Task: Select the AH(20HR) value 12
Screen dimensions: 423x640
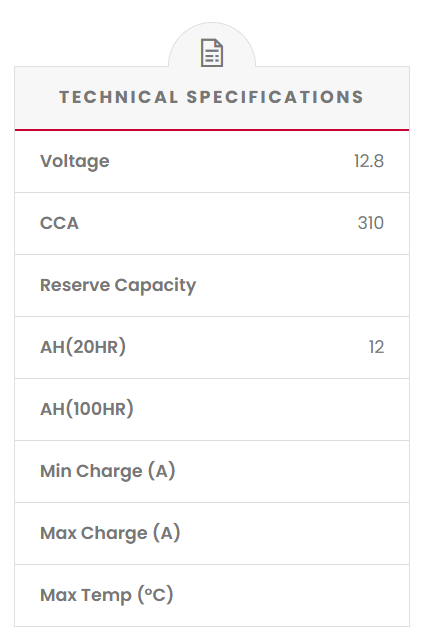Action: [376, 347]
